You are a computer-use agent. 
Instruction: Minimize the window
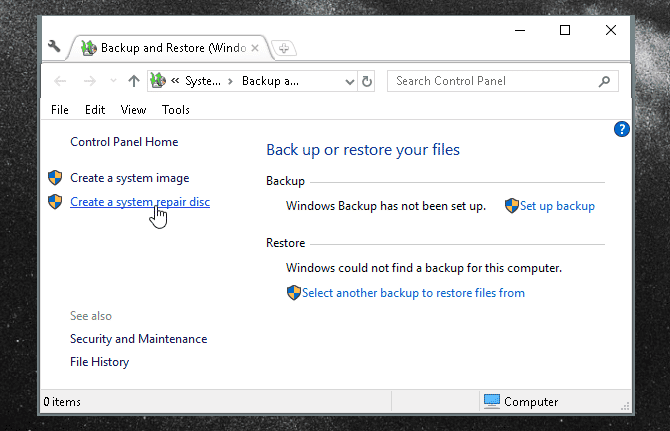coord(520,30)
